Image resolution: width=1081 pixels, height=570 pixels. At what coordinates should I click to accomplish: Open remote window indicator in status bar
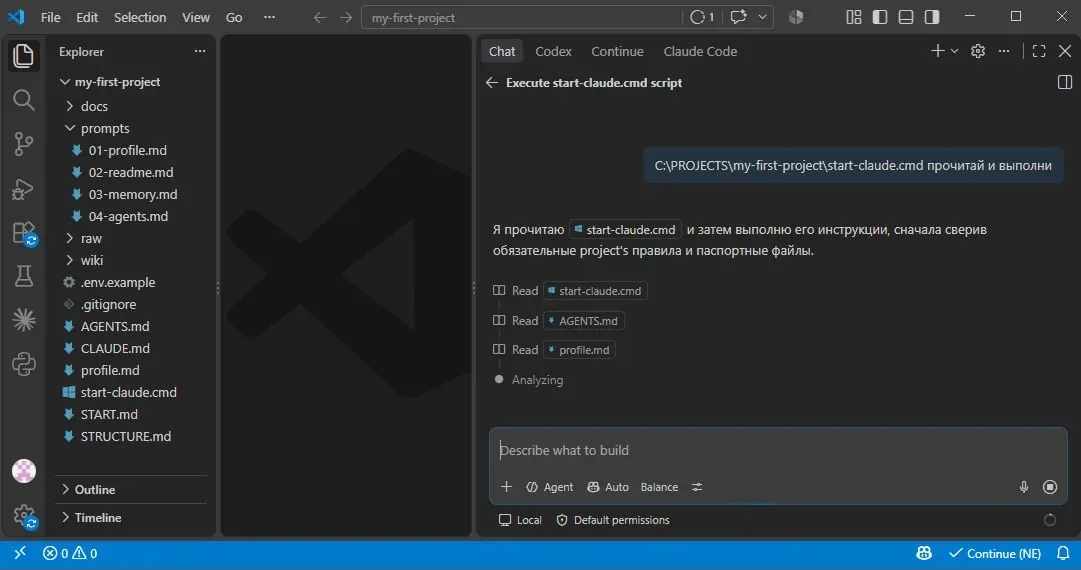click(x=20, y=553)
